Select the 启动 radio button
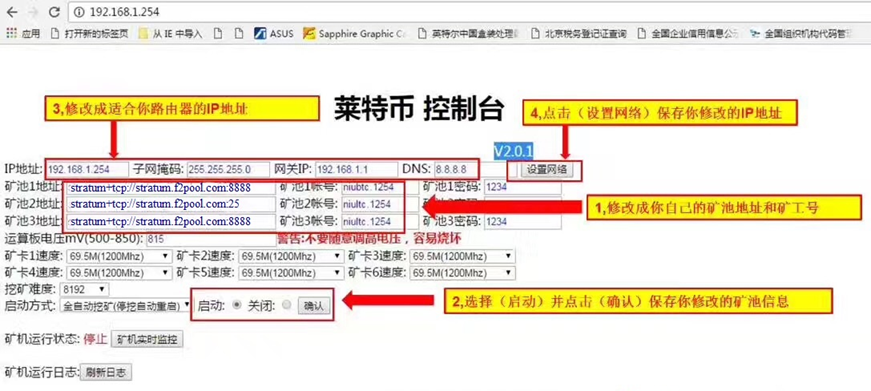871x391 pixels. tap(237, 305)
